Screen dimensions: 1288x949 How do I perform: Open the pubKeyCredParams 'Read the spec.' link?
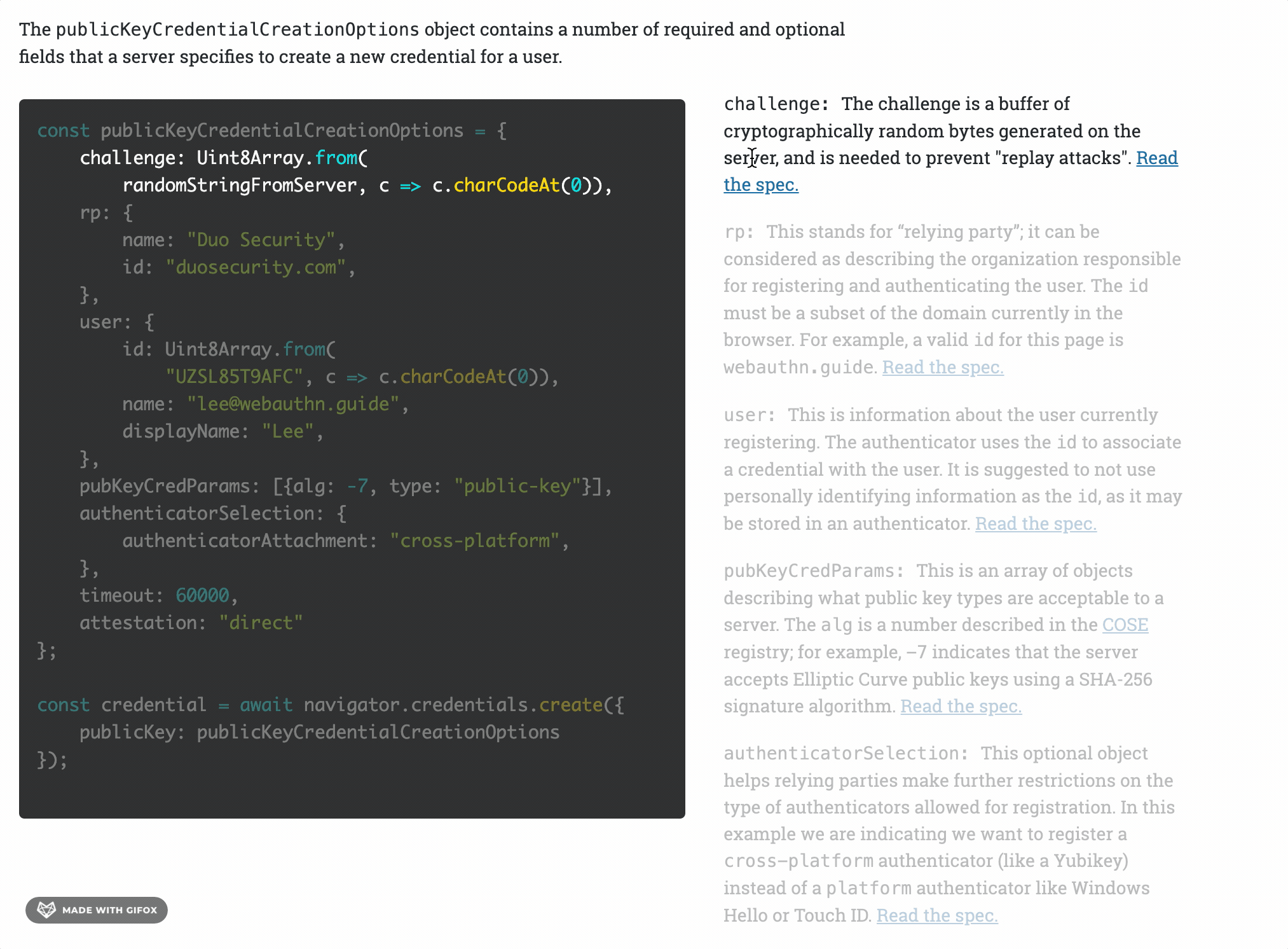point(961,706)
